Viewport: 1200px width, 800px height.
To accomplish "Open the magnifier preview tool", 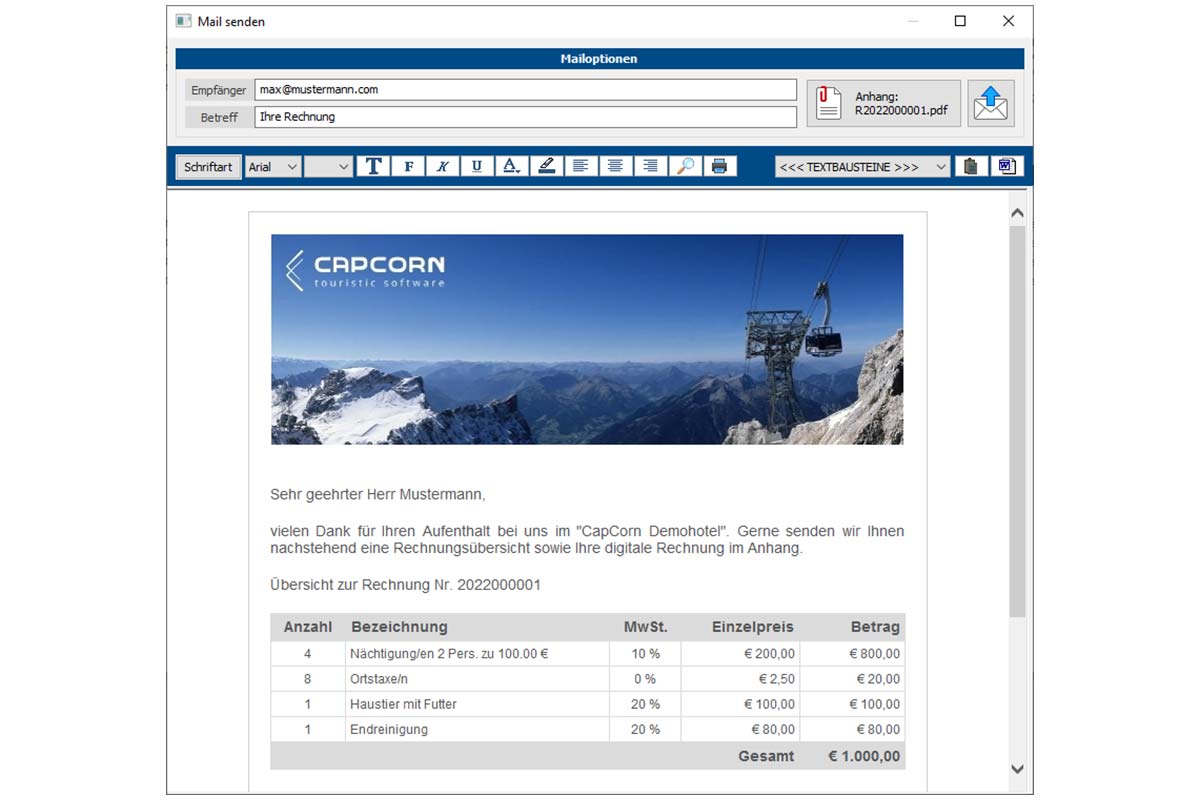I will [x=685, y=167].
